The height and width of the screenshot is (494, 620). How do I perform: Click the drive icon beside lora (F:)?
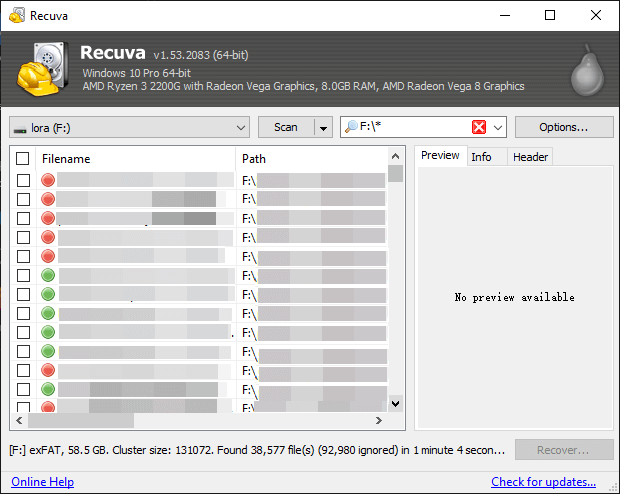(20, 129)
